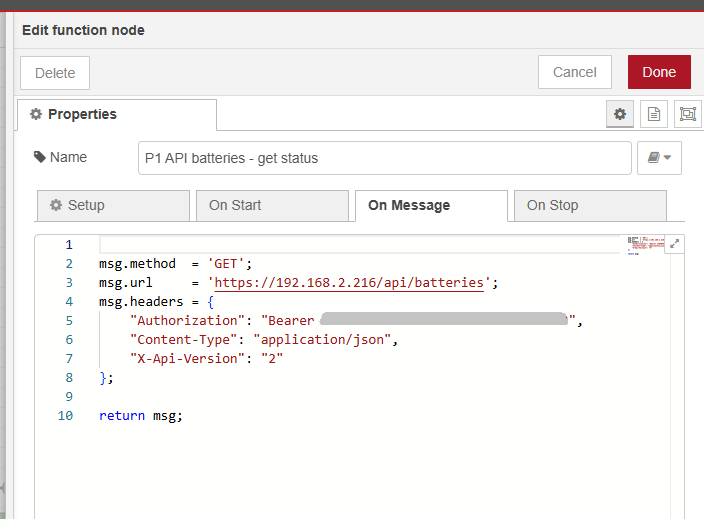This screenshot has width=704, height=519.
Task: Select the On Message tab
Action: coord(430,205)
